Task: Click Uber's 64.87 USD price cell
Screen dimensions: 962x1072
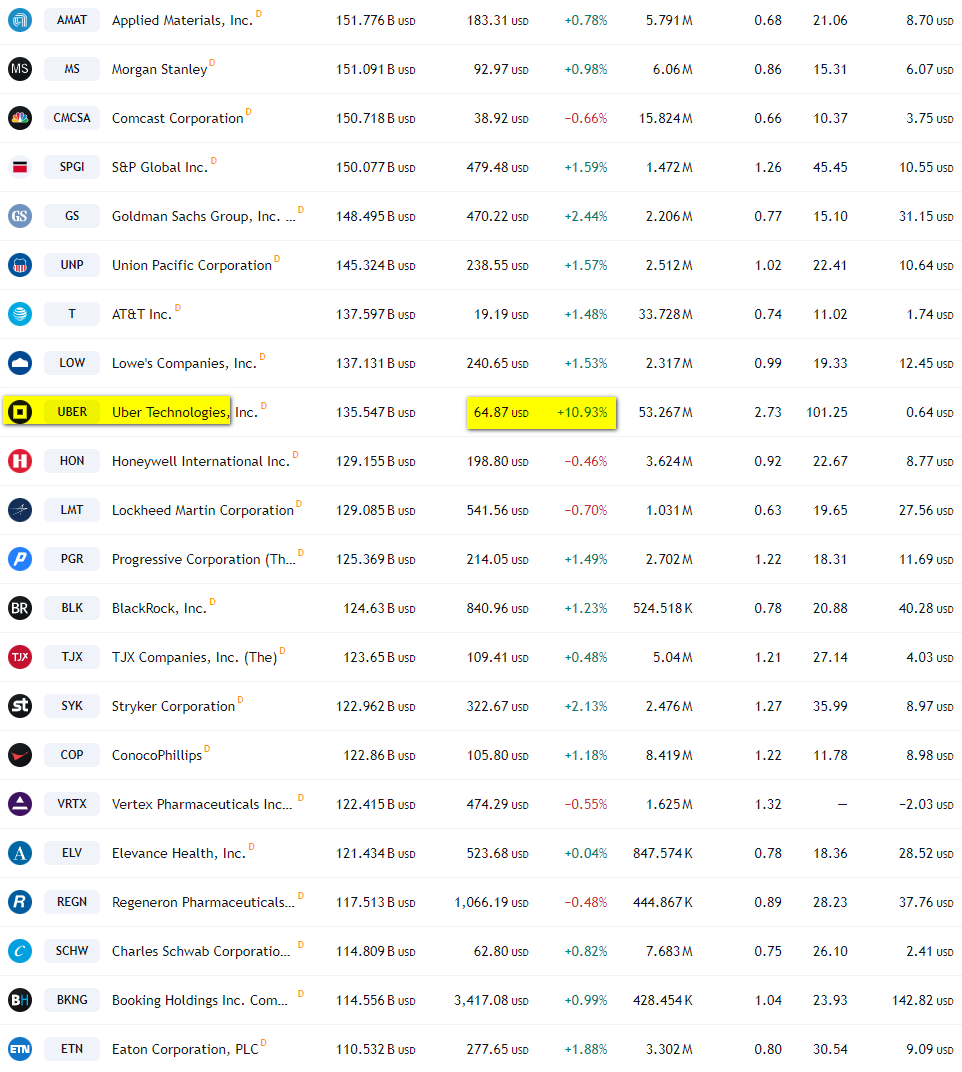Action: pyautogui.click(x=501, y=412)
